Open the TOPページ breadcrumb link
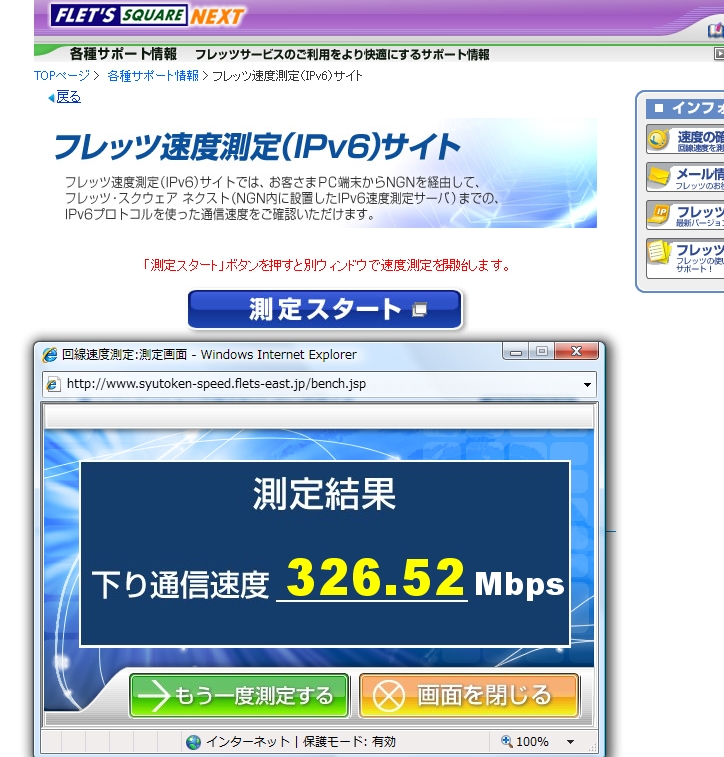 point(62,76)
